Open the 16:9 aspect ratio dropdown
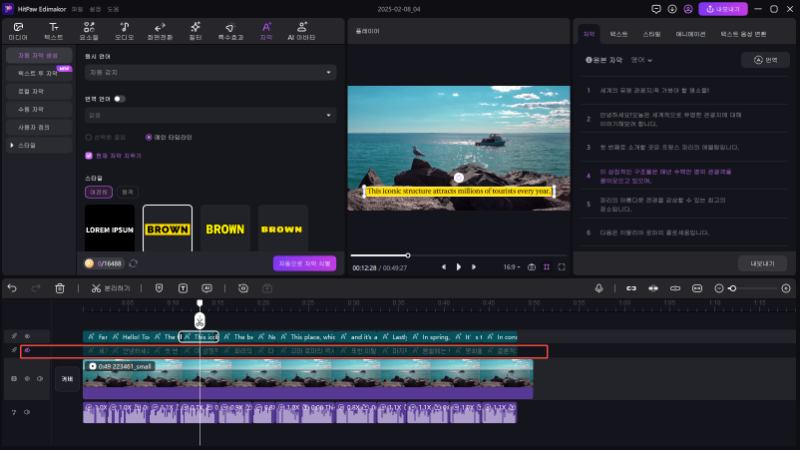Image resolution: width=800 pixels, height=450 pixels. [x=513, y=267]
